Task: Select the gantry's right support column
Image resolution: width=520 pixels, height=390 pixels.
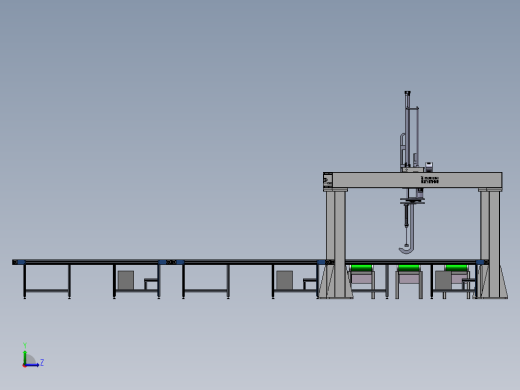Action: pyautogui.click(x=490, y=243)
